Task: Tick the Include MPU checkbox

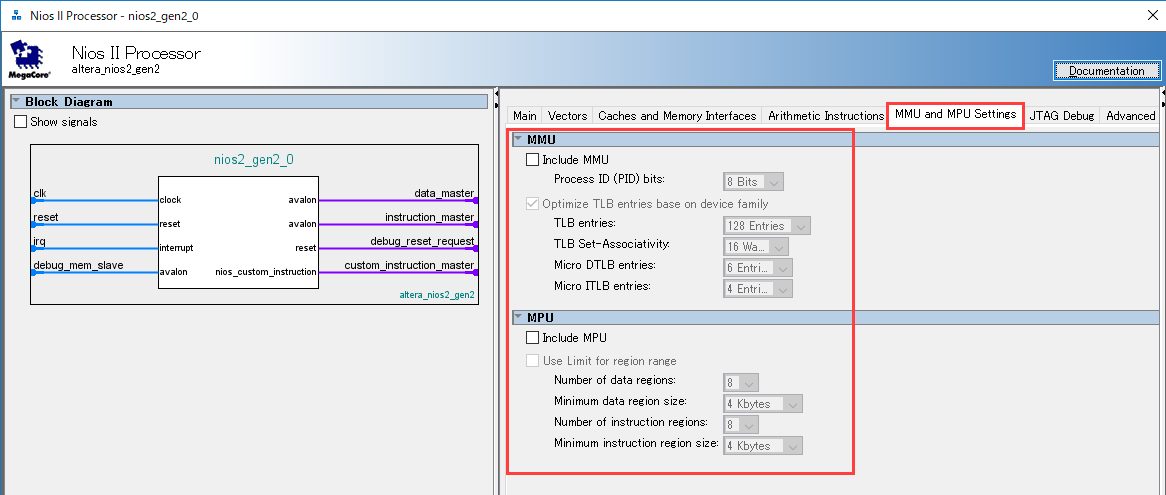Action: (x=532, y=338)
